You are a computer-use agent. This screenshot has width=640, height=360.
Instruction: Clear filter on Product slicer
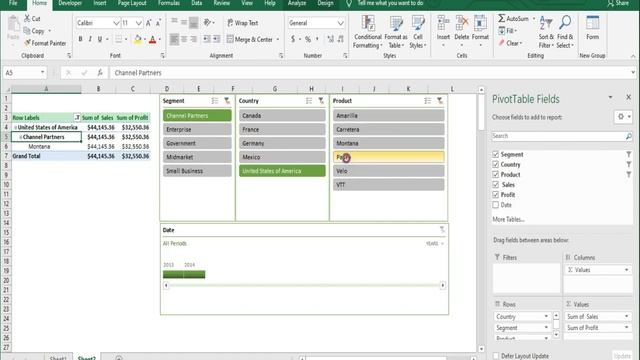click(x=440, y=100)
